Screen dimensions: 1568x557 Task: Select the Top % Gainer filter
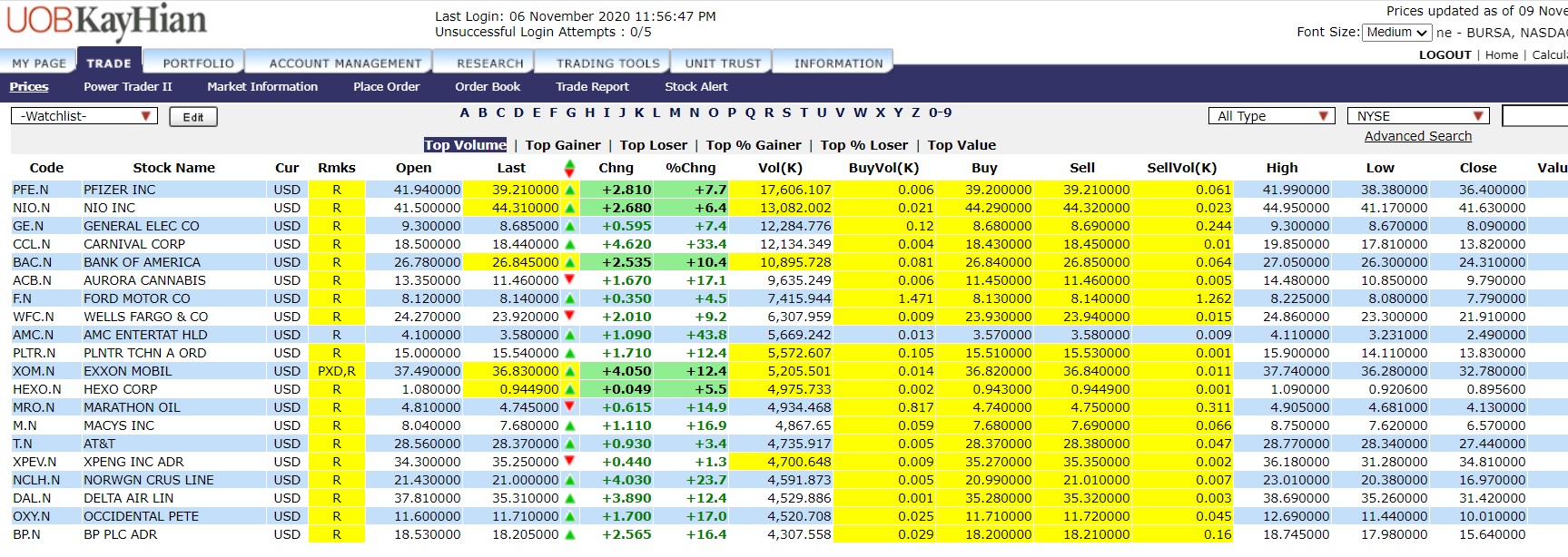coord(754,145)
